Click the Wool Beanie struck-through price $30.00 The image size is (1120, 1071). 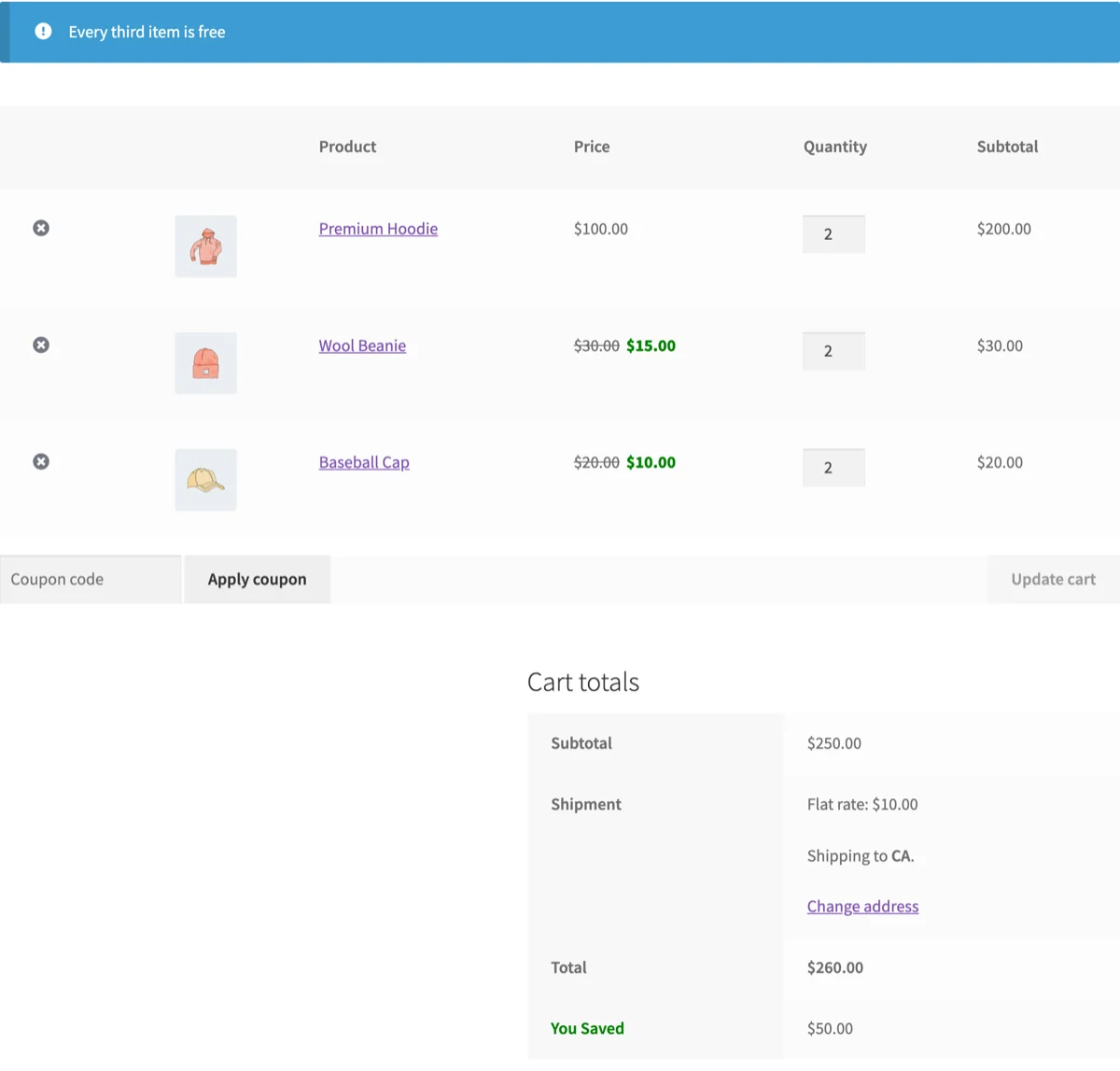tap(596, 345)
